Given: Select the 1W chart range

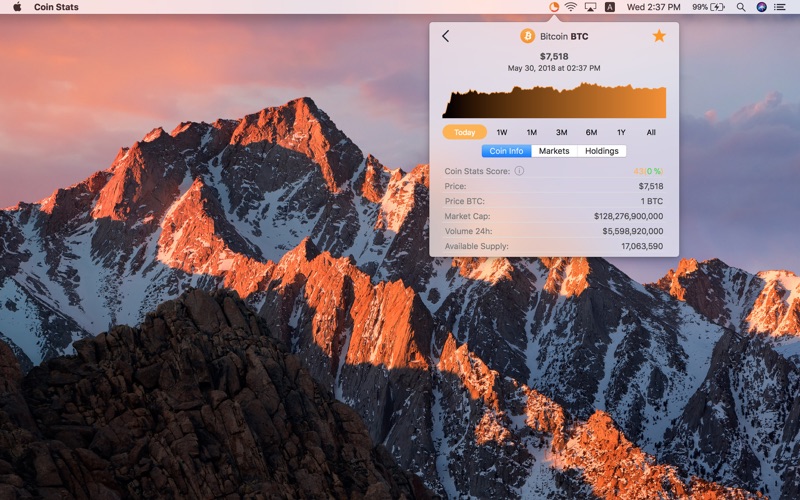Looking at the screenshot, I should pyautogui.click(x=502, y=132).
